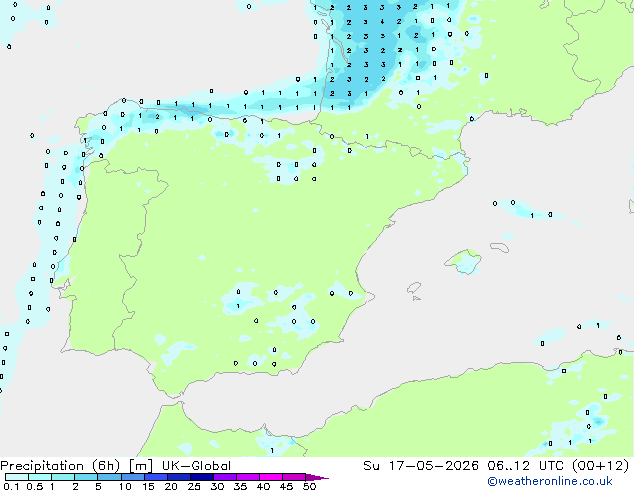Click the '35' legend scale value
This screenshot has width=634, height=490.
(x=241, y=486)
